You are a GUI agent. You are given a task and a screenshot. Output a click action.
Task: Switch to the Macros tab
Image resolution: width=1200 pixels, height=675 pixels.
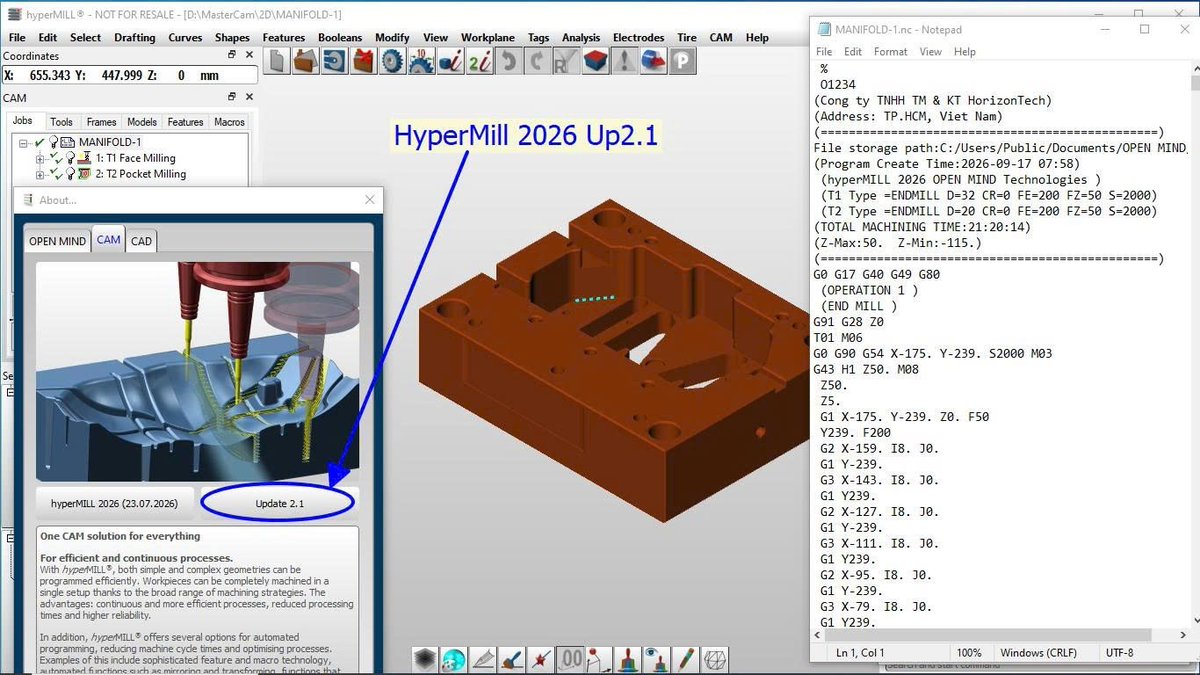(x=229, y=122)
